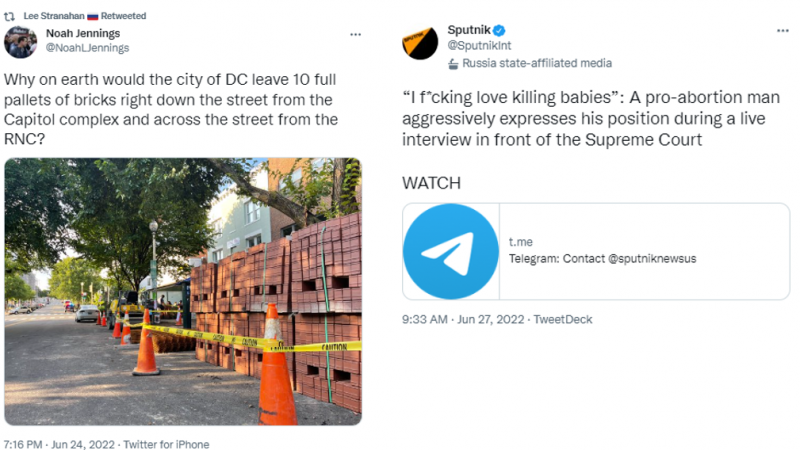Screen dimensions: 800x450
Task: Click the Sputnik display name
Action: point(469,30)
